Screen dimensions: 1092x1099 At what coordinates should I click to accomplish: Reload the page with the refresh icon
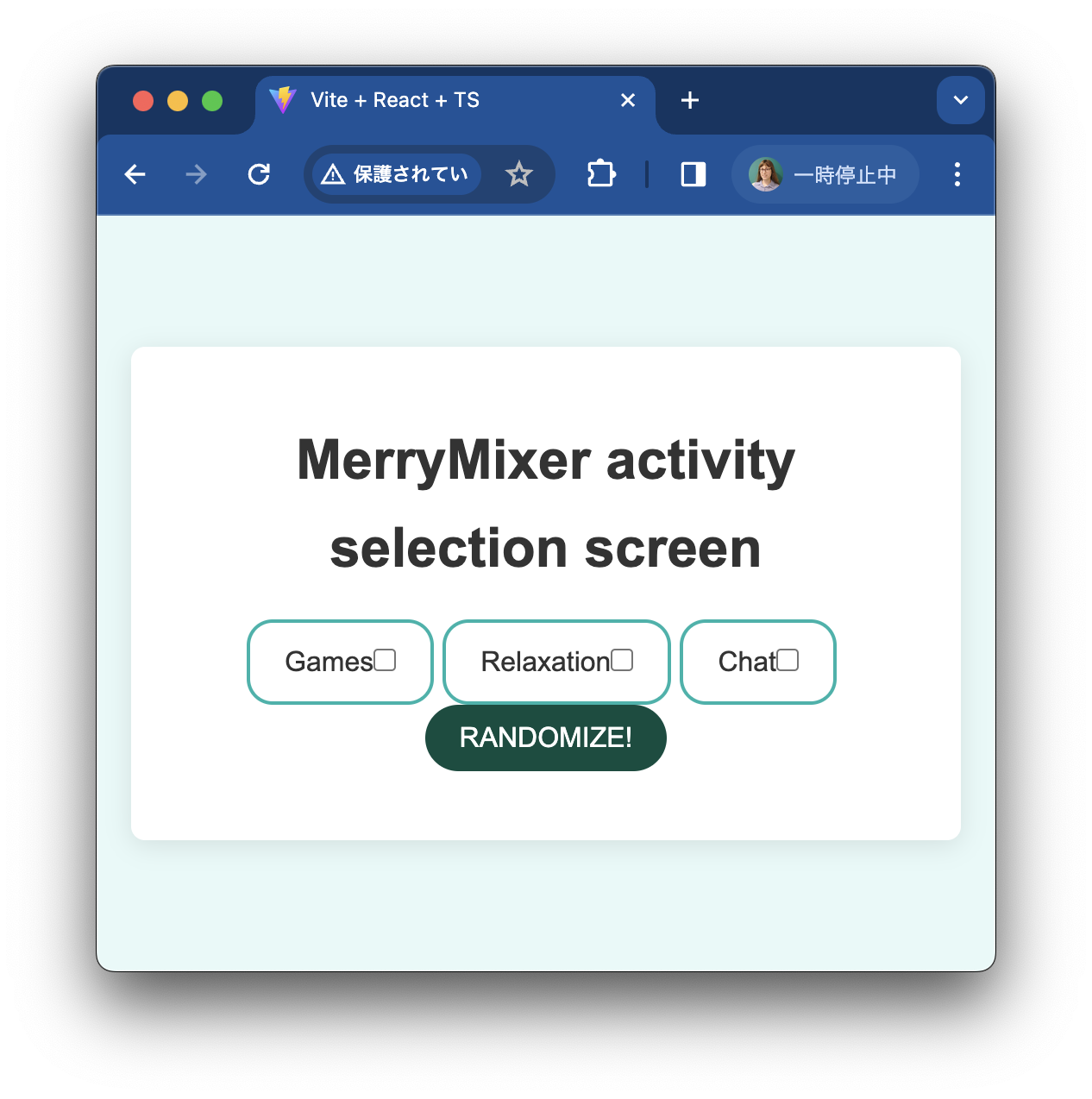(x=259, y=175)
